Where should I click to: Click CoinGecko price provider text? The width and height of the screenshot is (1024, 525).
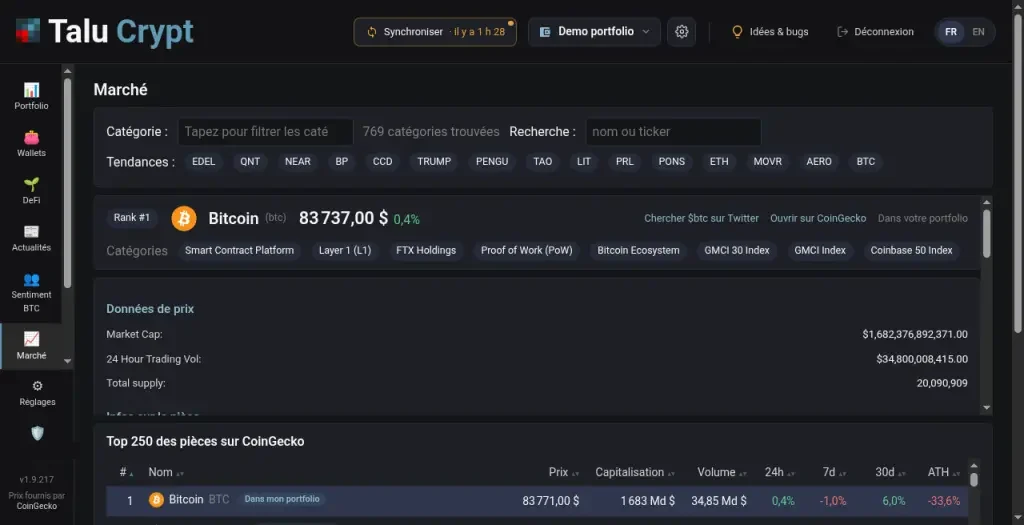point(37,506)
